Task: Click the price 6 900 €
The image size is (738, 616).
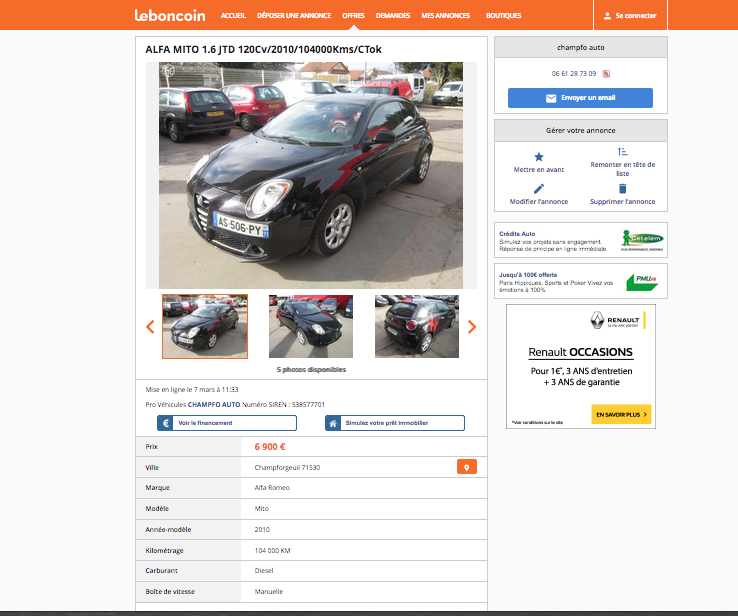Action: [x=270, y=447]
